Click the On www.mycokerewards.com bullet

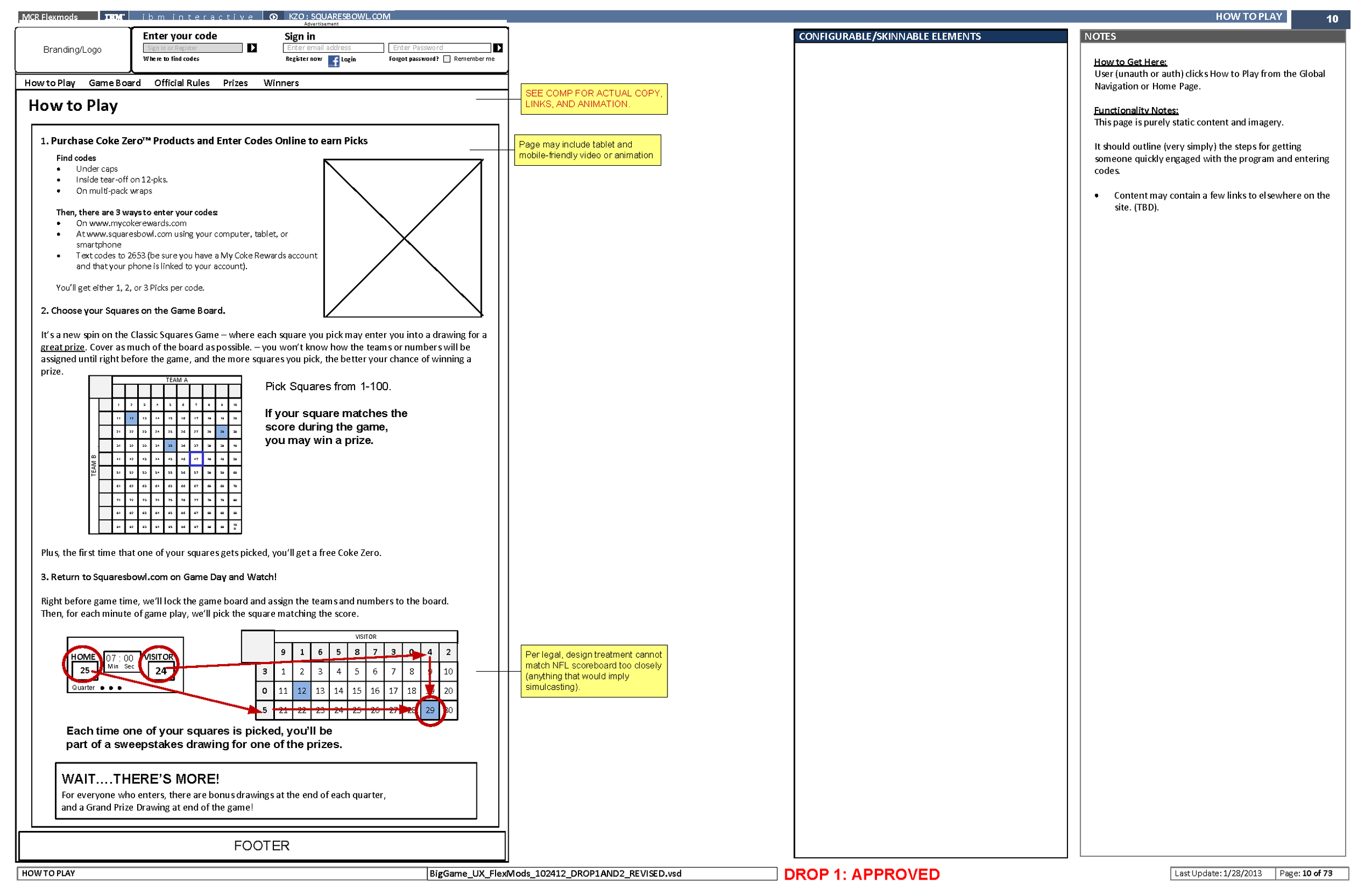click(x=132, y=224)
